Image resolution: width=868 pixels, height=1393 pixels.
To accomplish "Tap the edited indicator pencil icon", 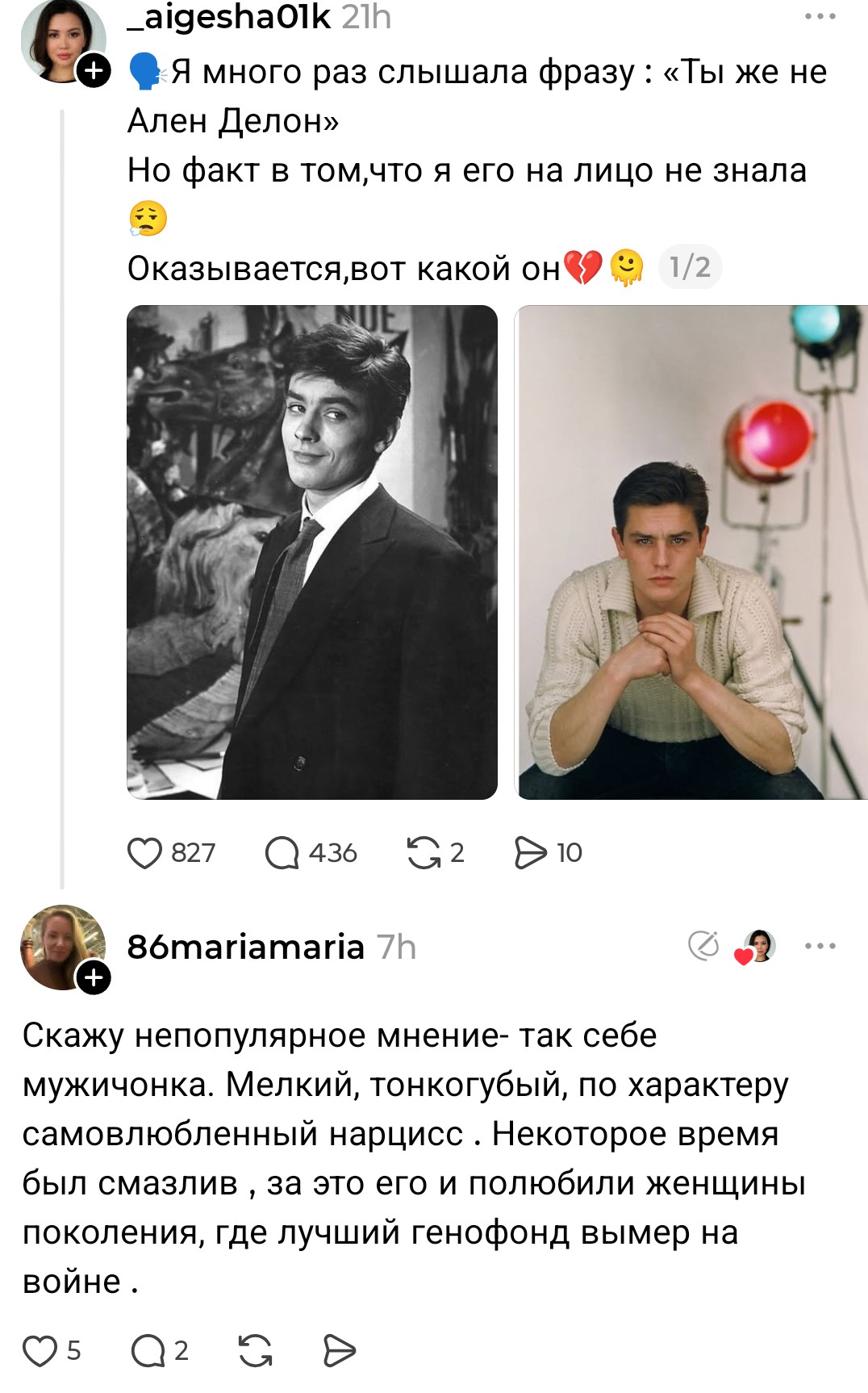I will click(703, 945).
